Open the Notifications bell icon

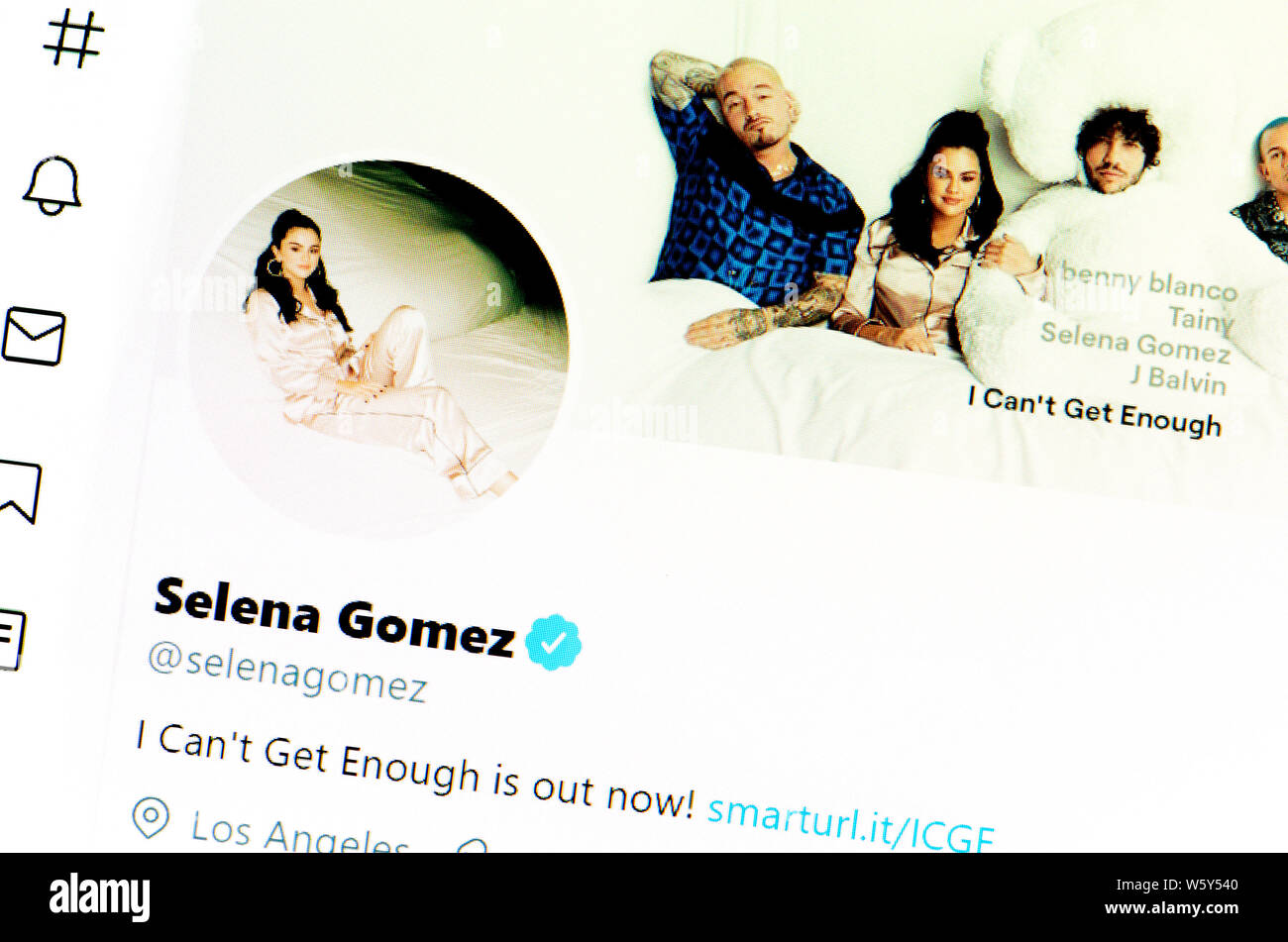click(x=53, y=185)
